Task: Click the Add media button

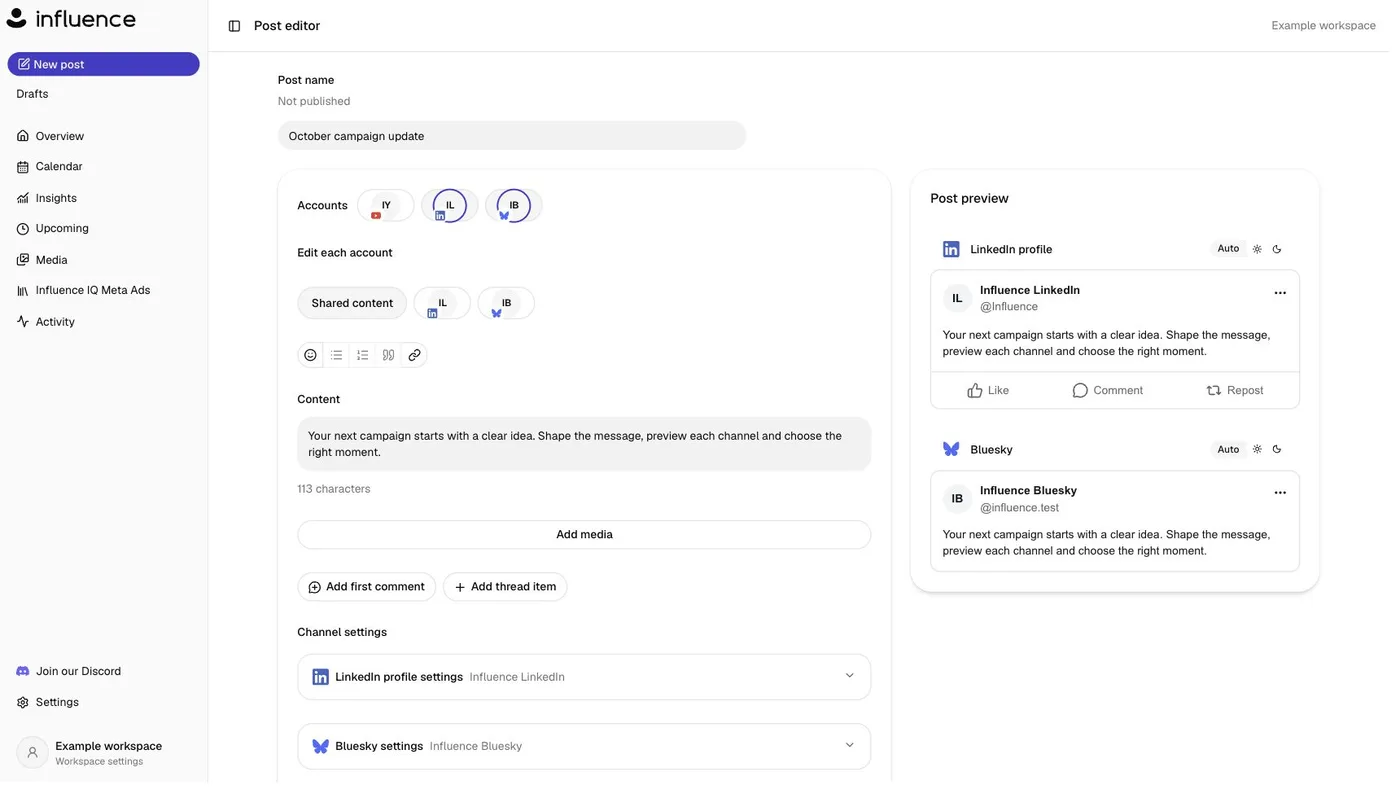Action: 589,539
